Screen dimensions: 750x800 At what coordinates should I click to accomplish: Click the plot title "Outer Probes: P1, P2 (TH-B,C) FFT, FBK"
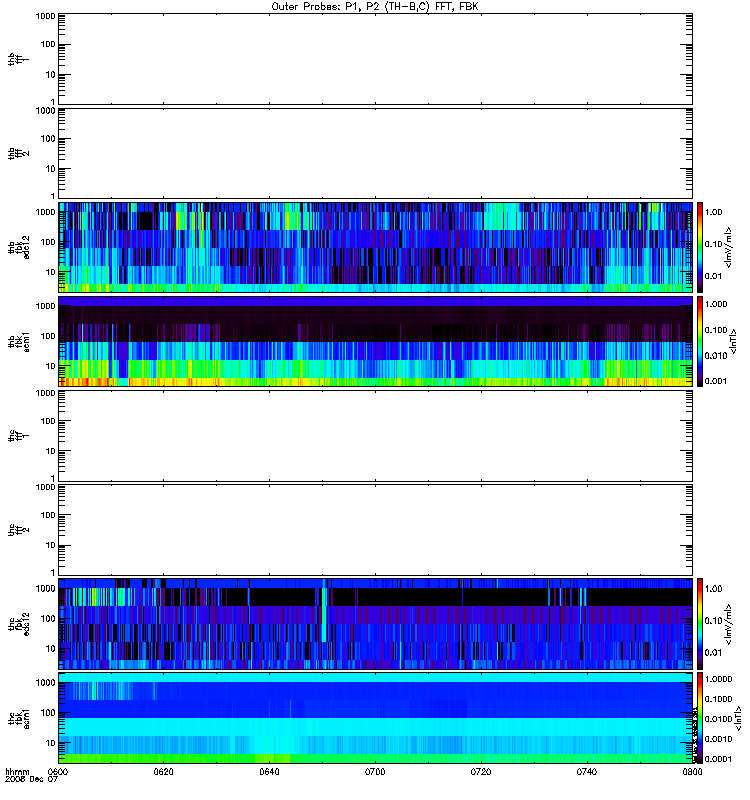point(375,7)
